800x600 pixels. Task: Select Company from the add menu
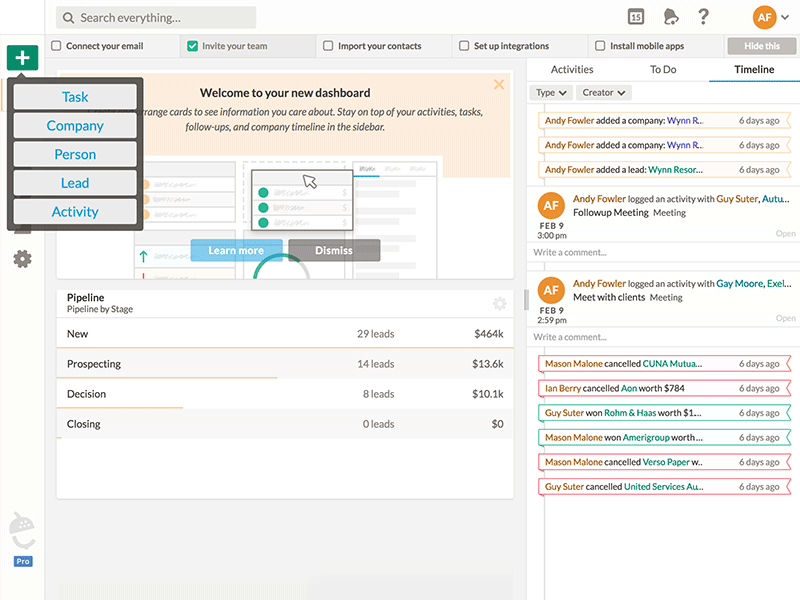75,126
